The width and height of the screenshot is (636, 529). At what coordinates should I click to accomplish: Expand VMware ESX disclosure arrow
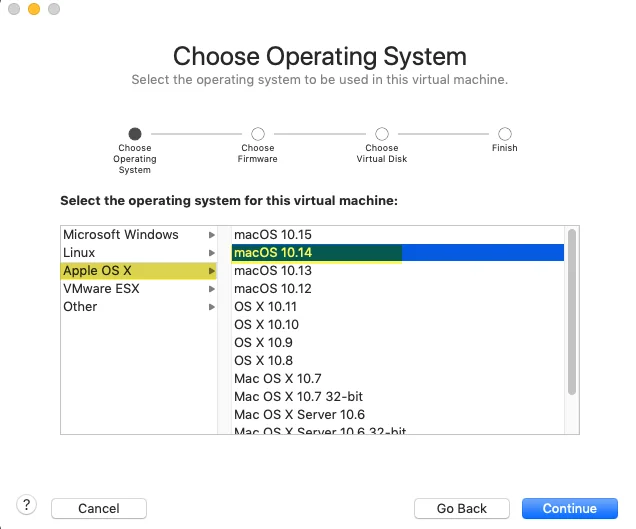[x=211, y=289]
